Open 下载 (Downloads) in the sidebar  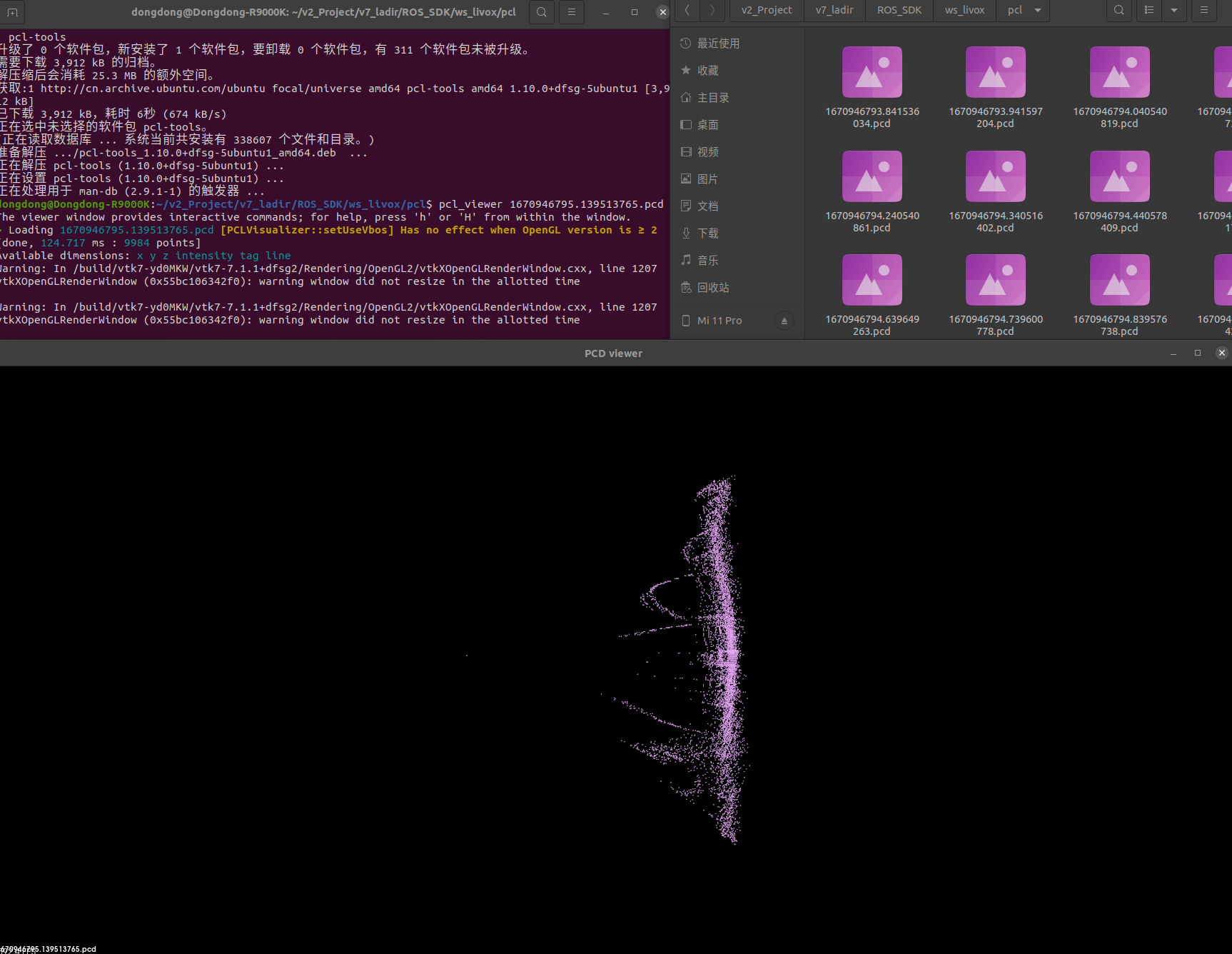click(737, 234)
